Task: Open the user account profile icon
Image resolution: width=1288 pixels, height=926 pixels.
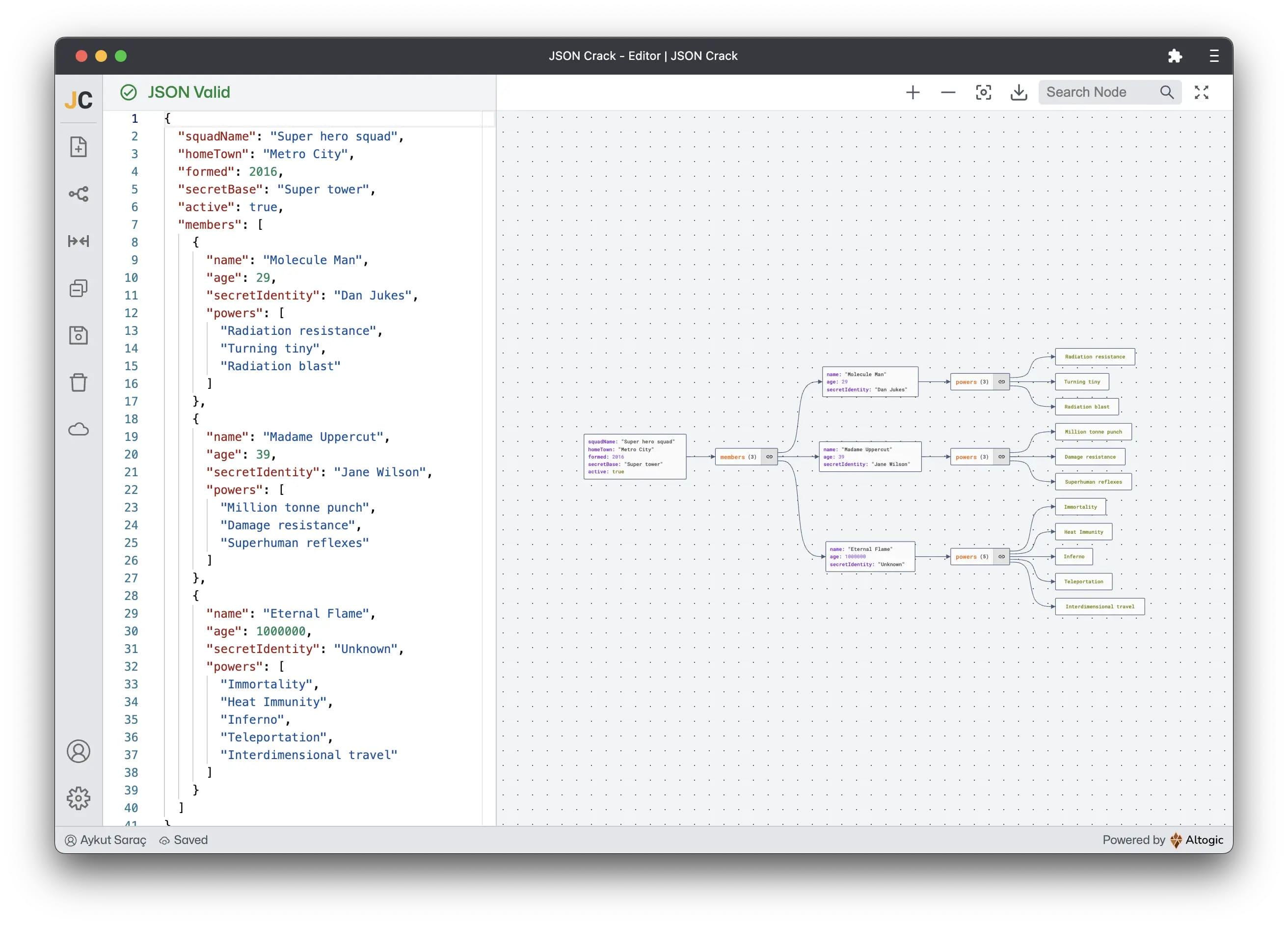Action: 79,751
